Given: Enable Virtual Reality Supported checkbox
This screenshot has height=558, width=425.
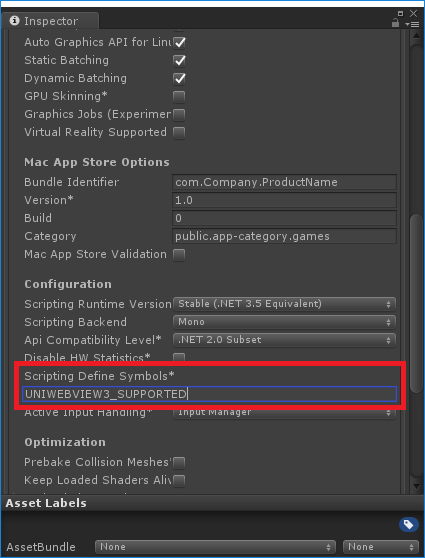Looking at the screenshot, I should tap(179, 133).
